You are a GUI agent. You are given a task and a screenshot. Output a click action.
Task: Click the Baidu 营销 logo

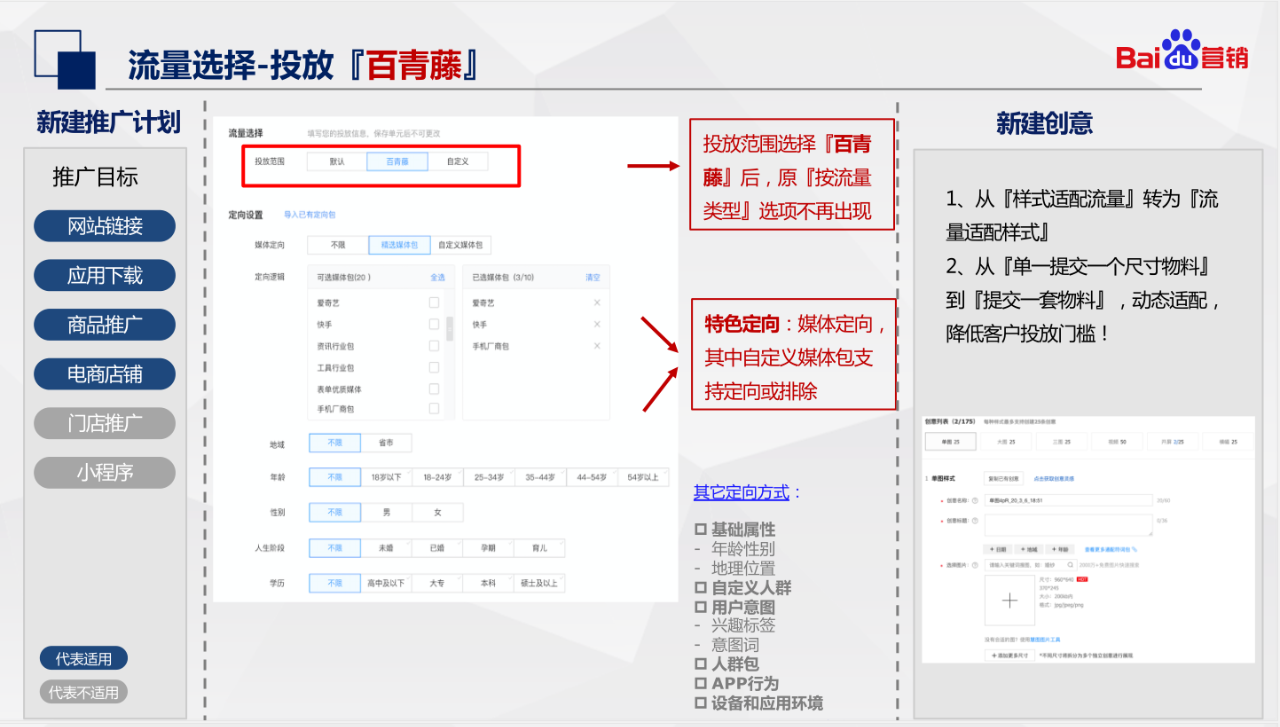1182,50
